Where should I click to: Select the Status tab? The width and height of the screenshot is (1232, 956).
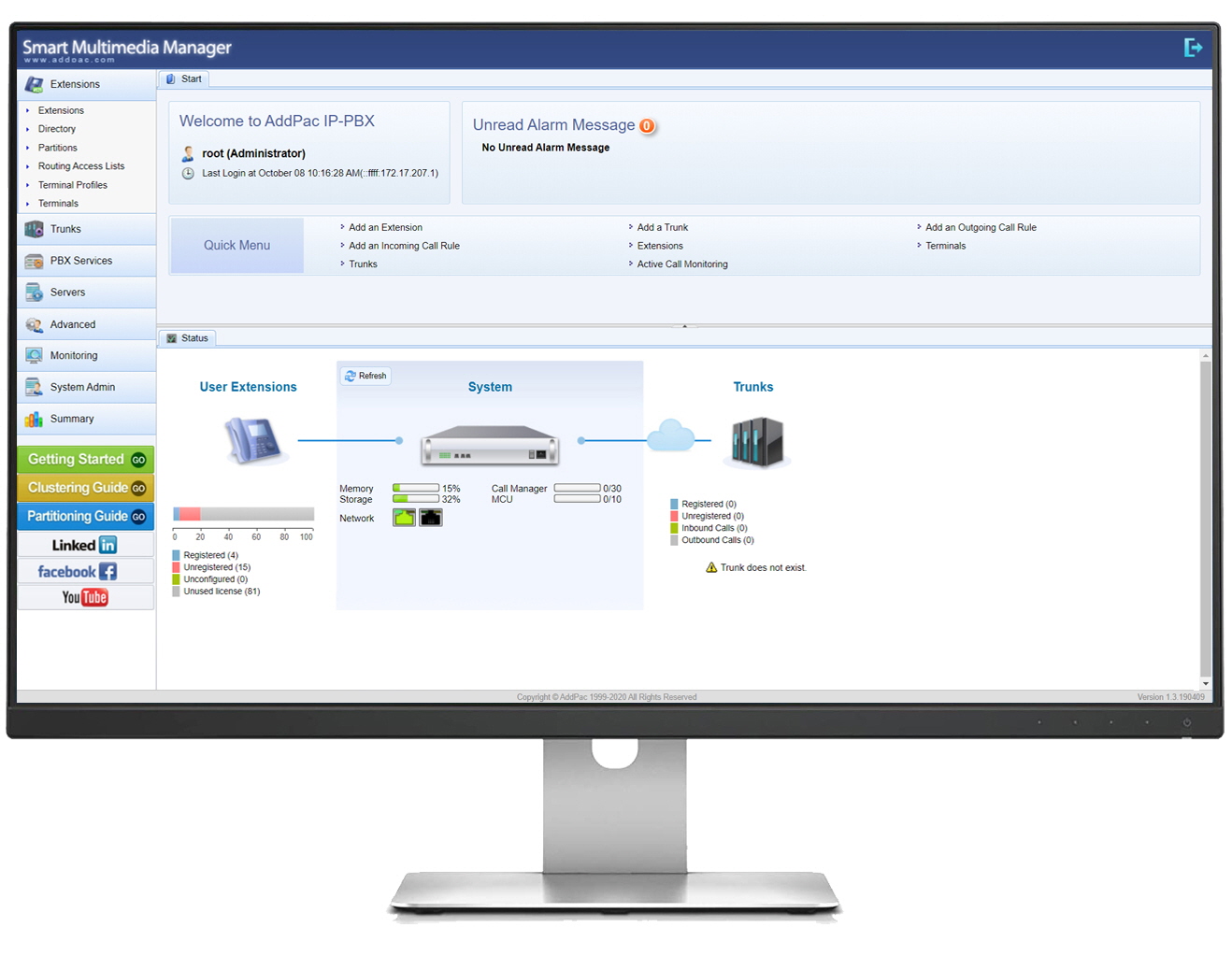tap(188, 338)
